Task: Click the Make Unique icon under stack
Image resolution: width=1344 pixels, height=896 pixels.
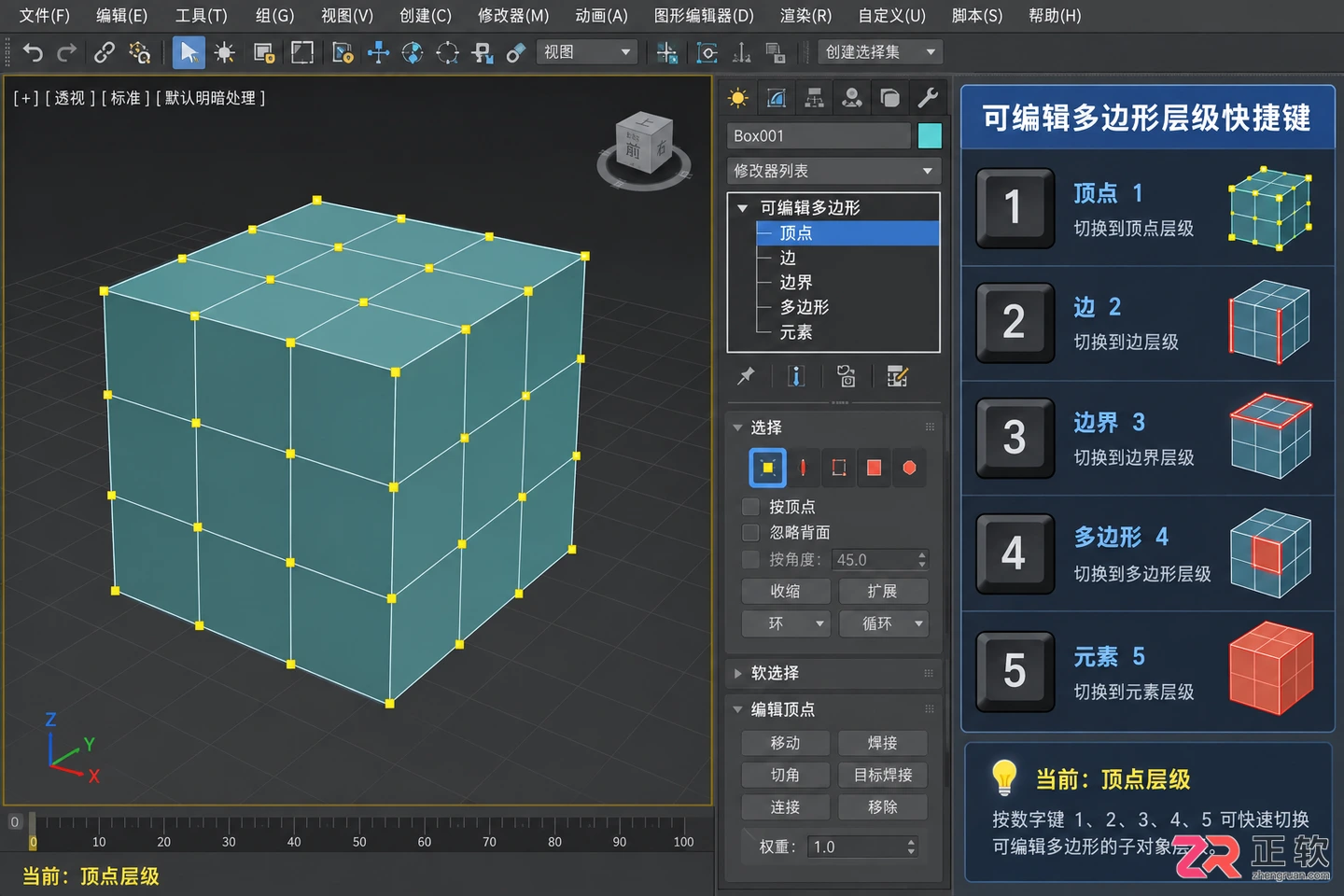Action: [847, 376]
